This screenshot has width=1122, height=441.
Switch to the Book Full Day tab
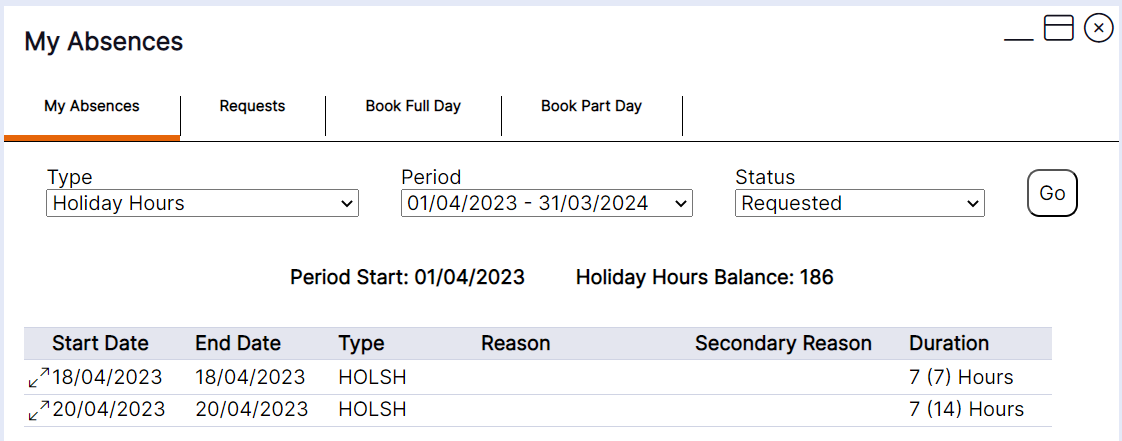click(413, 106)
